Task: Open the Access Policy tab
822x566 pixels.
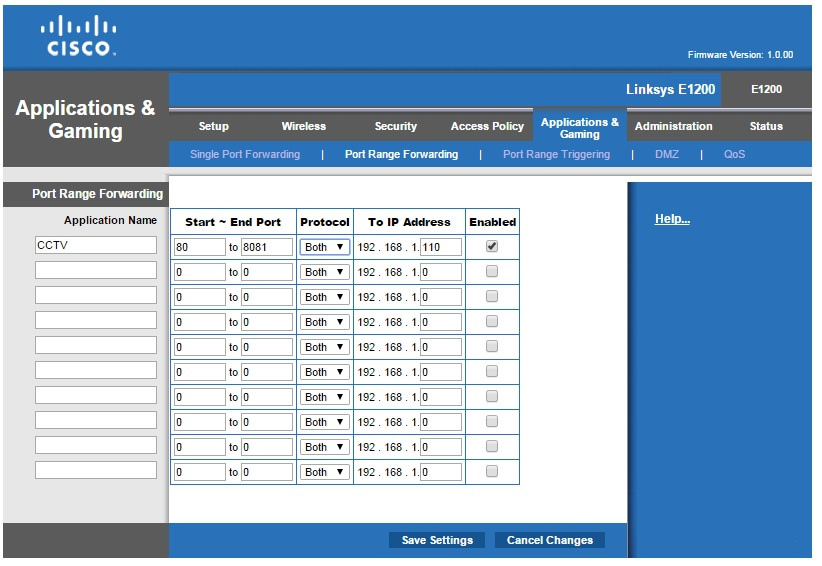Action: coord(487,126)
